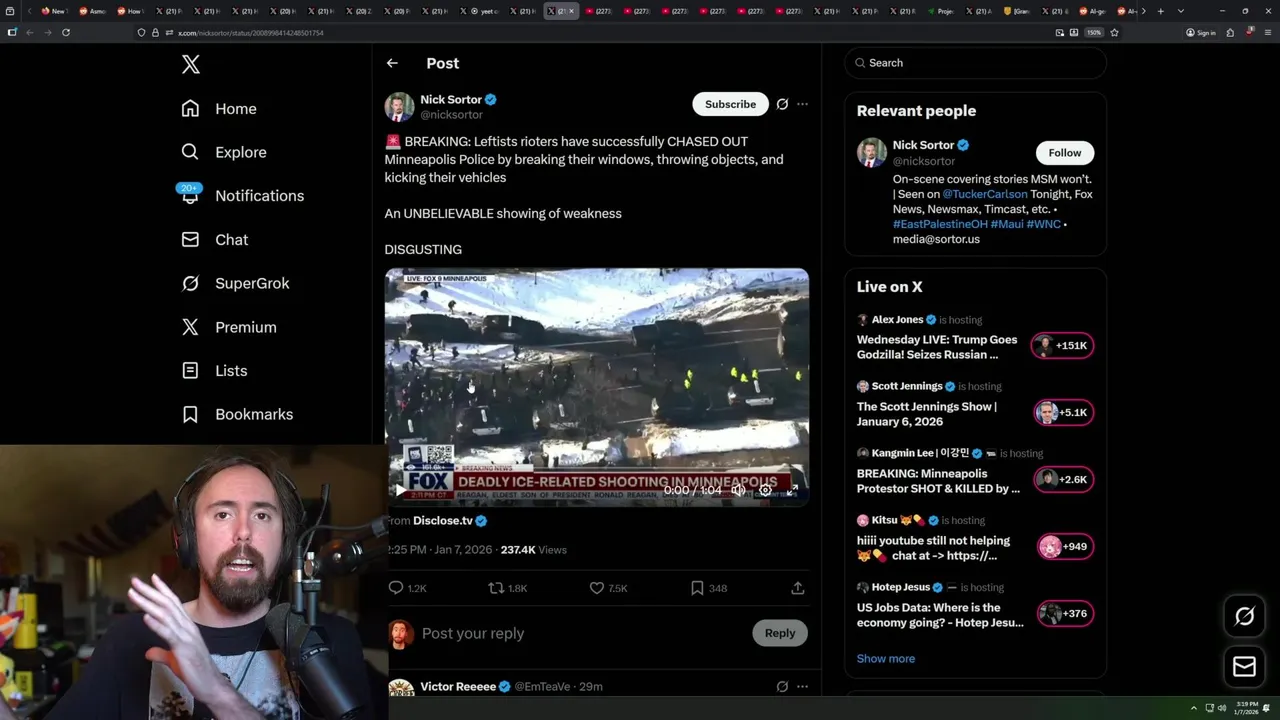This screenshot has height=720, width=1280.
Task: Open the floating Messages envelope button
Action: (x=1244, y=667)
